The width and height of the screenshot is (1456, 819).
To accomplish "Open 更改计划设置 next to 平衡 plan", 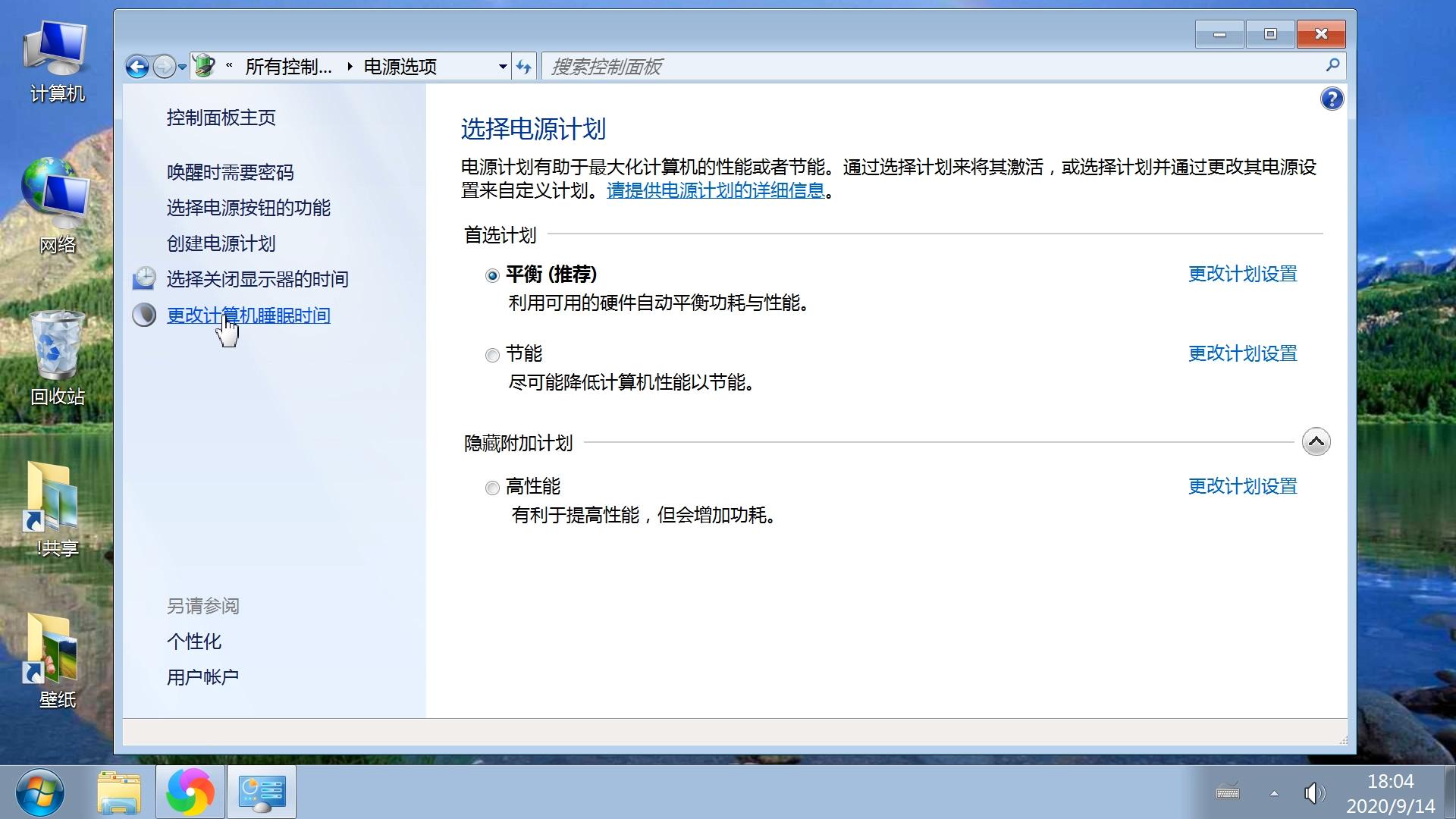I will 1242,274.
